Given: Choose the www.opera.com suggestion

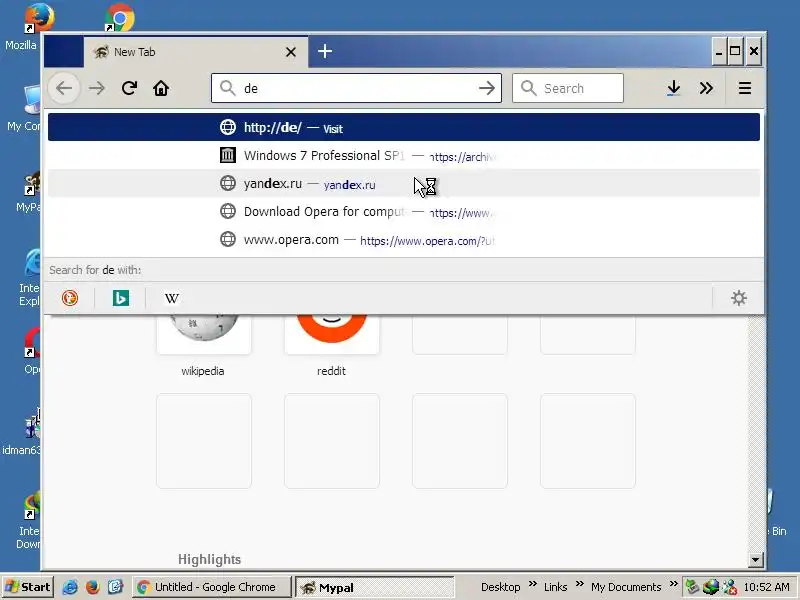Looking at the screenshot, I should point(404,239).
